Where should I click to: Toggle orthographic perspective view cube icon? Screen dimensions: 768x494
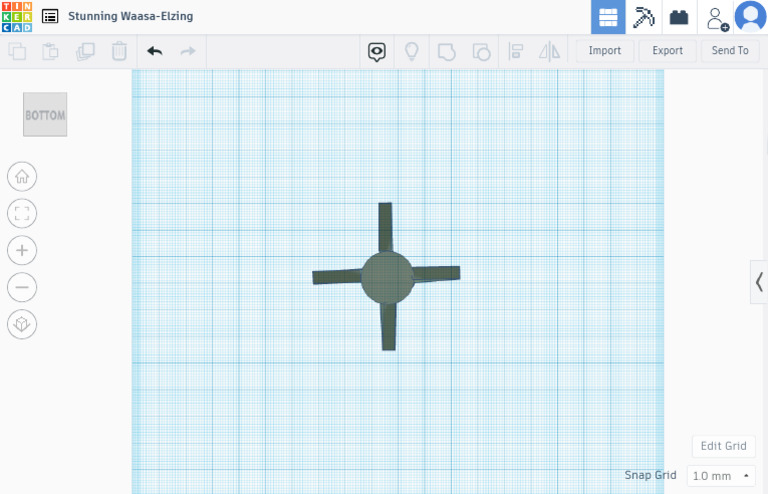pos(22,324)
